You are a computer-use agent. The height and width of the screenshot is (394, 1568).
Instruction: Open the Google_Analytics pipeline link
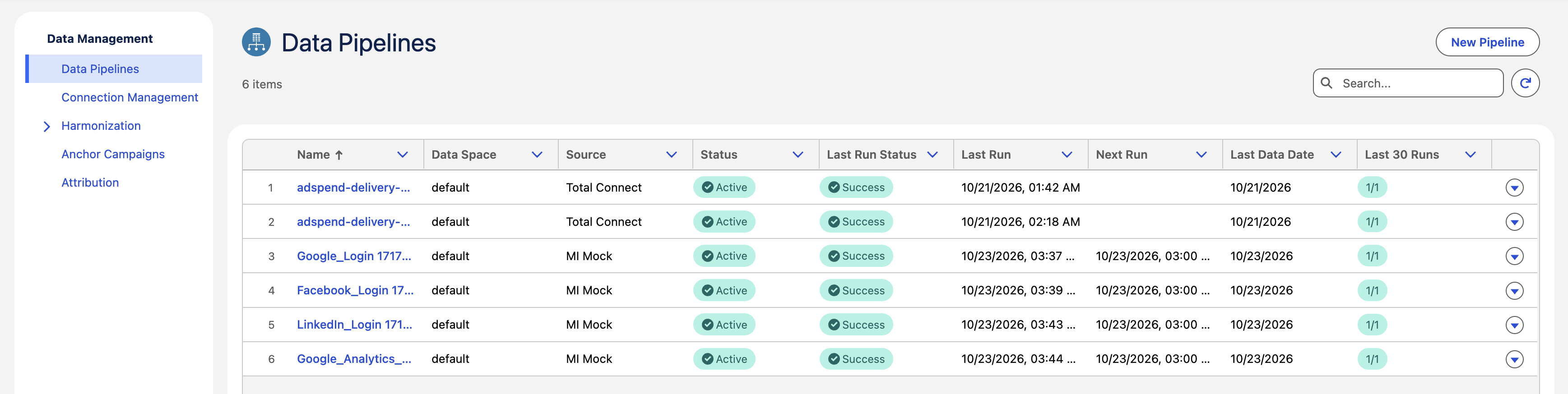[354, 359]
